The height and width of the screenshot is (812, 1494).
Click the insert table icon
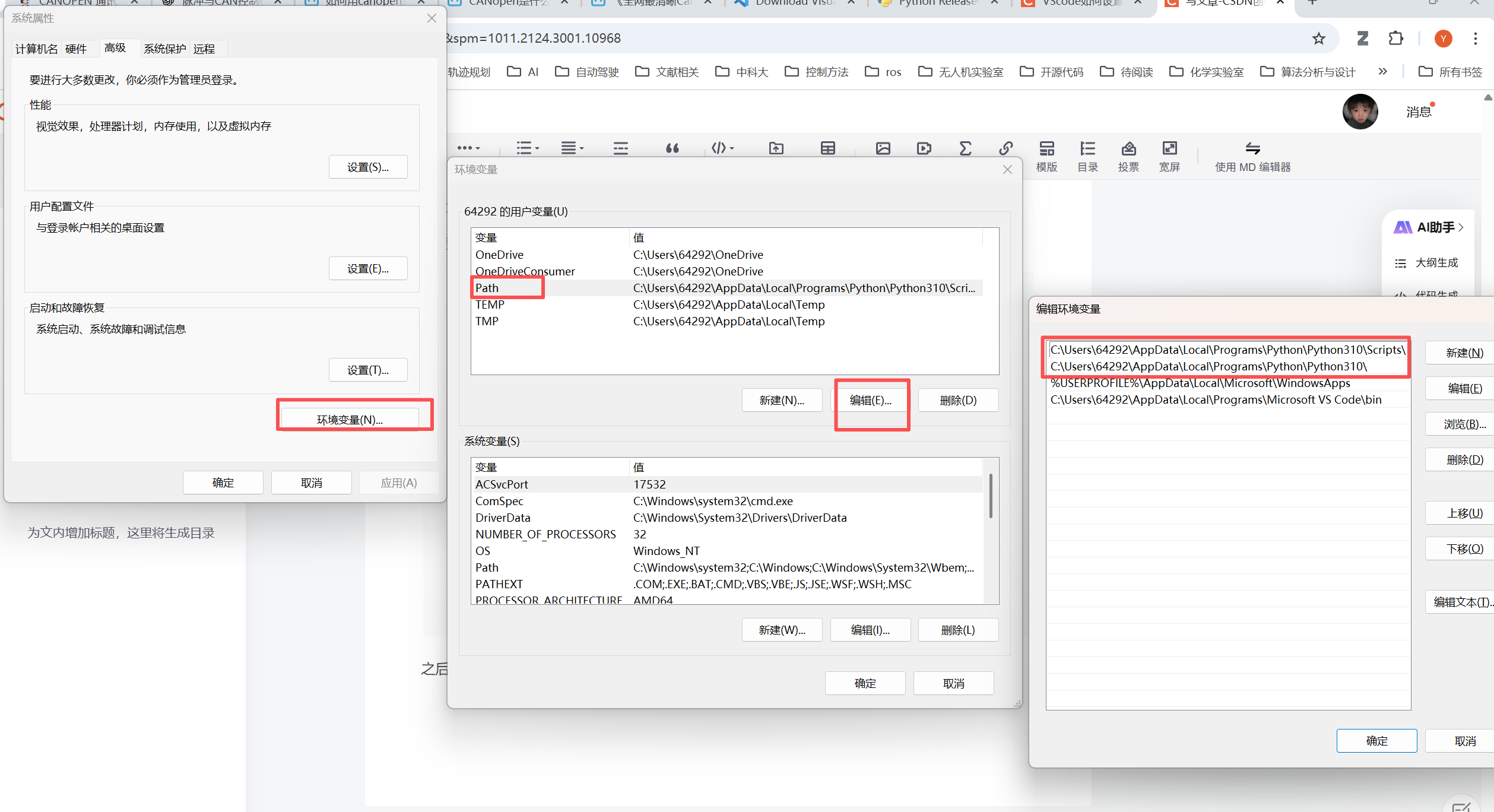(827, 148)
